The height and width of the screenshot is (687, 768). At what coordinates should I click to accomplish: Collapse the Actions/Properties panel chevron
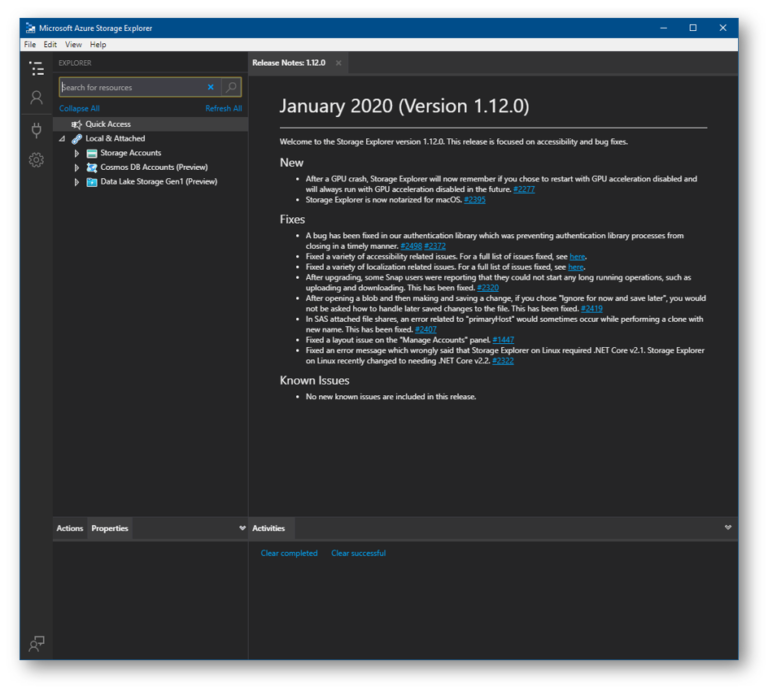point(242,528)
